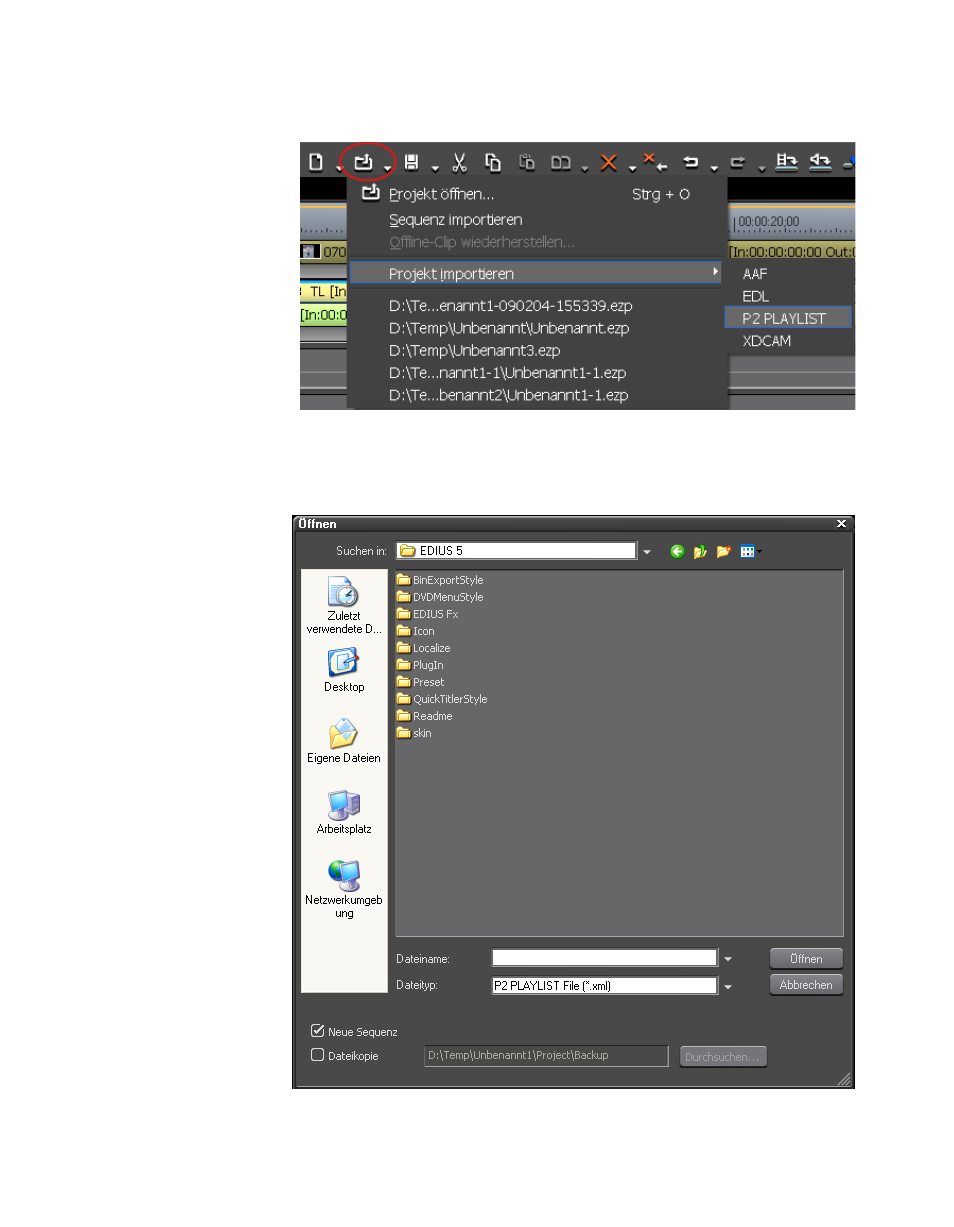
Task: Enable the Dateikopie checkbox
Action: [x=318, y=1055]
